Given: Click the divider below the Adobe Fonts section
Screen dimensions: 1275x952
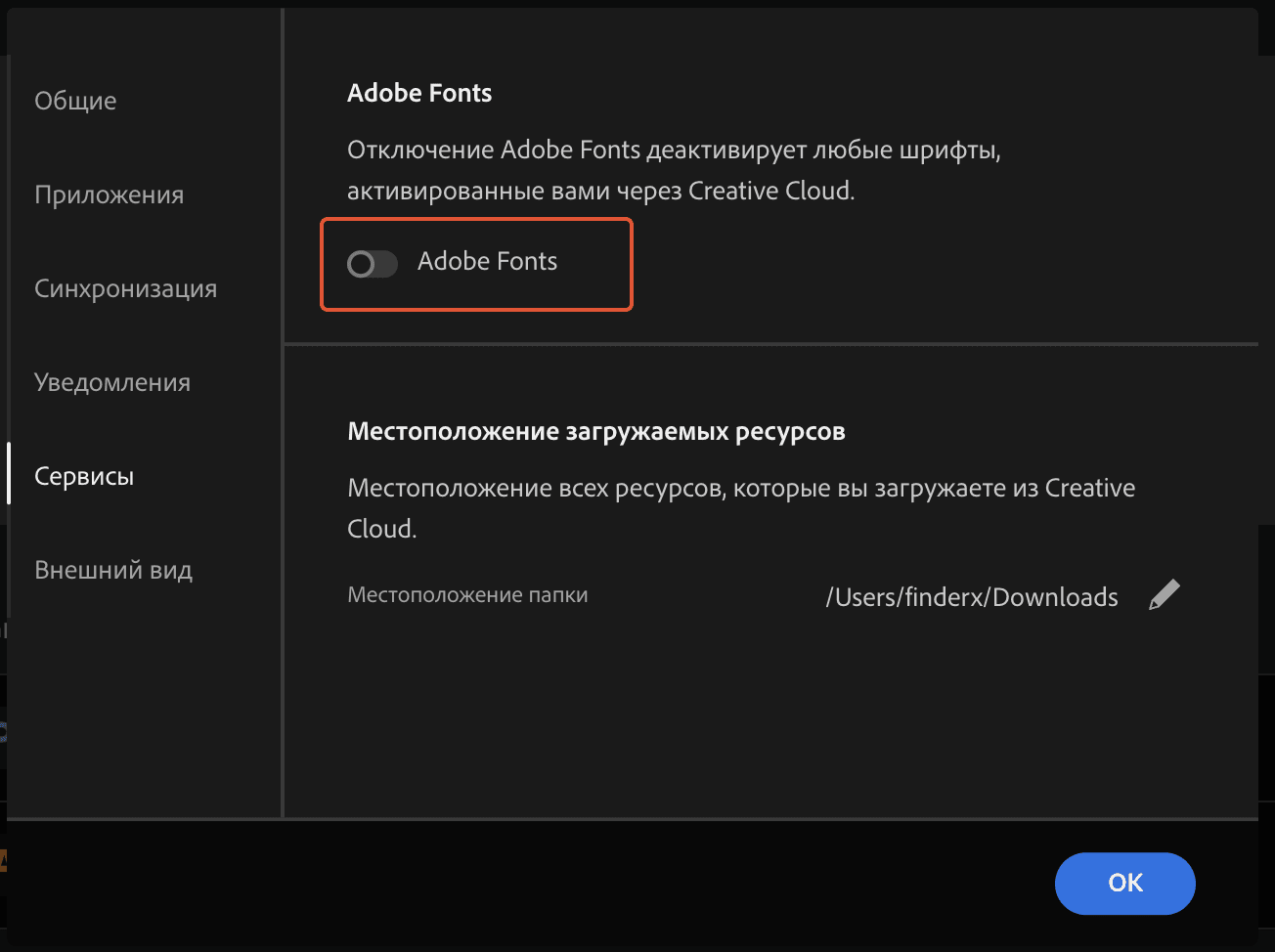Looking at the screenshot, I should [x=770, y=344].
